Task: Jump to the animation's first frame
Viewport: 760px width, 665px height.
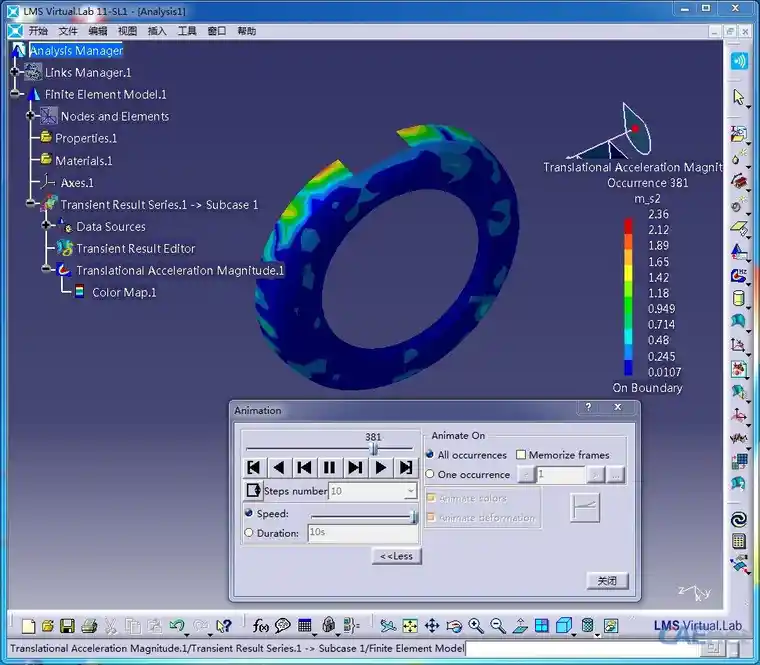Action: 253,467
